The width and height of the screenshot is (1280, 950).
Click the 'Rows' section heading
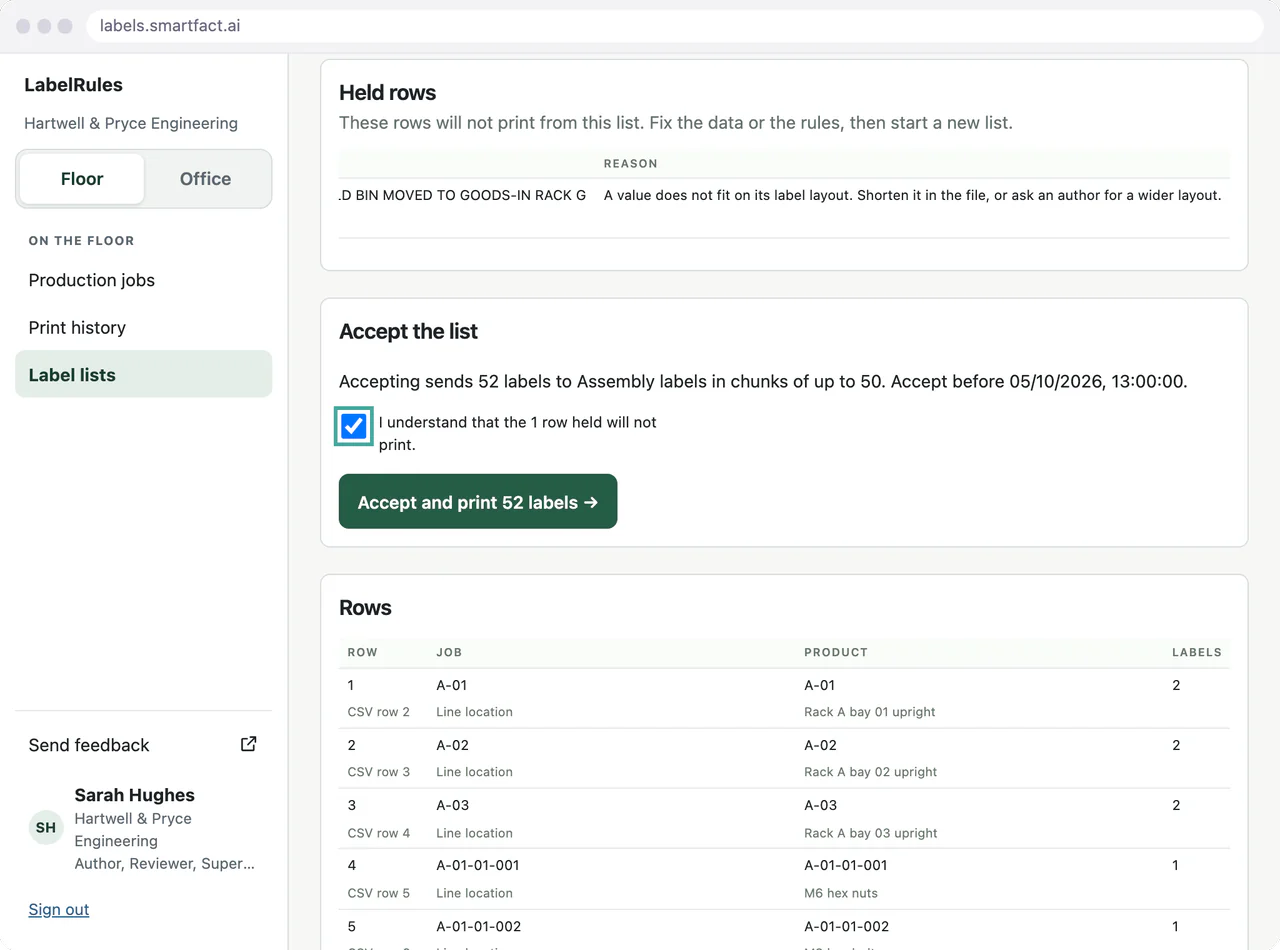[365, 607]
